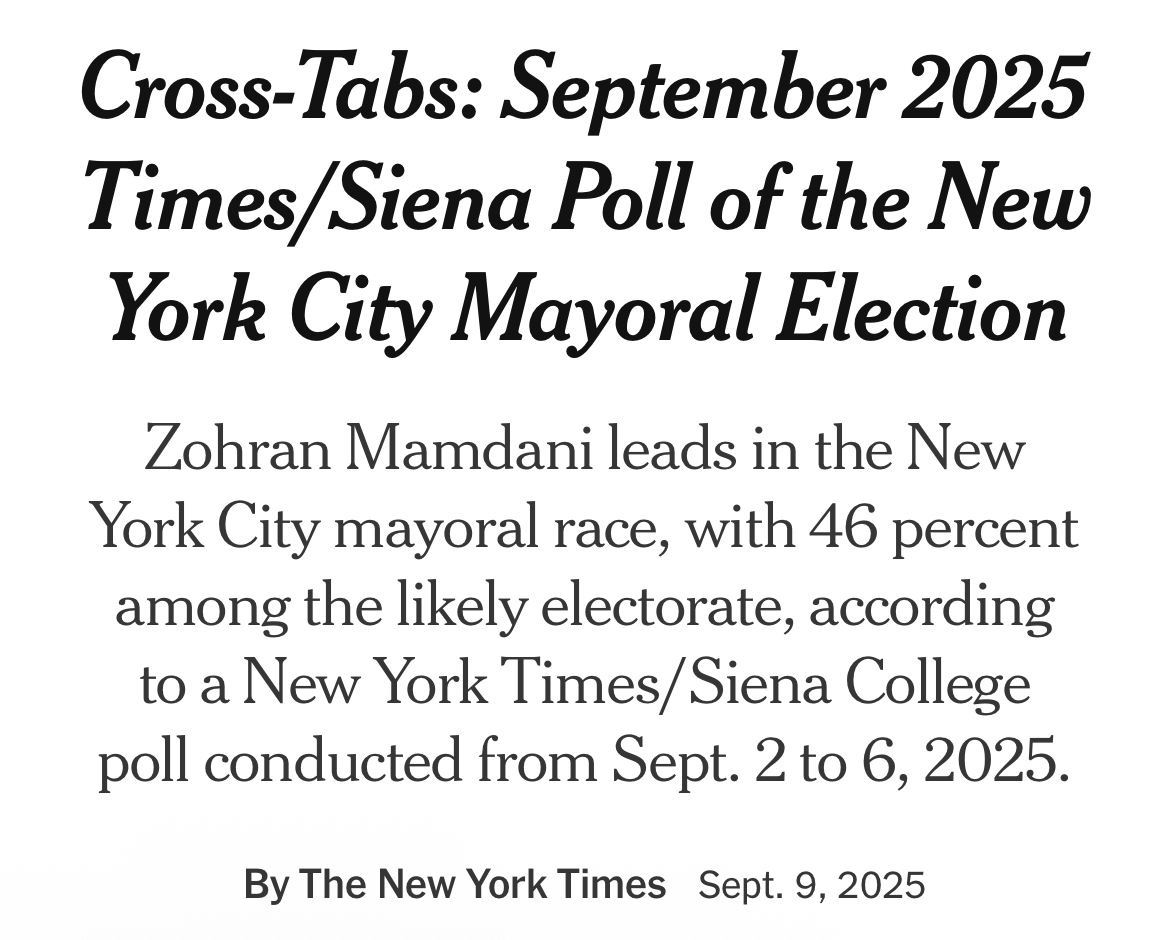Click the word "Election" in the headline
Image resolution: width=1170 pixels, height=940 pixels.
click(x=922, y=307)
